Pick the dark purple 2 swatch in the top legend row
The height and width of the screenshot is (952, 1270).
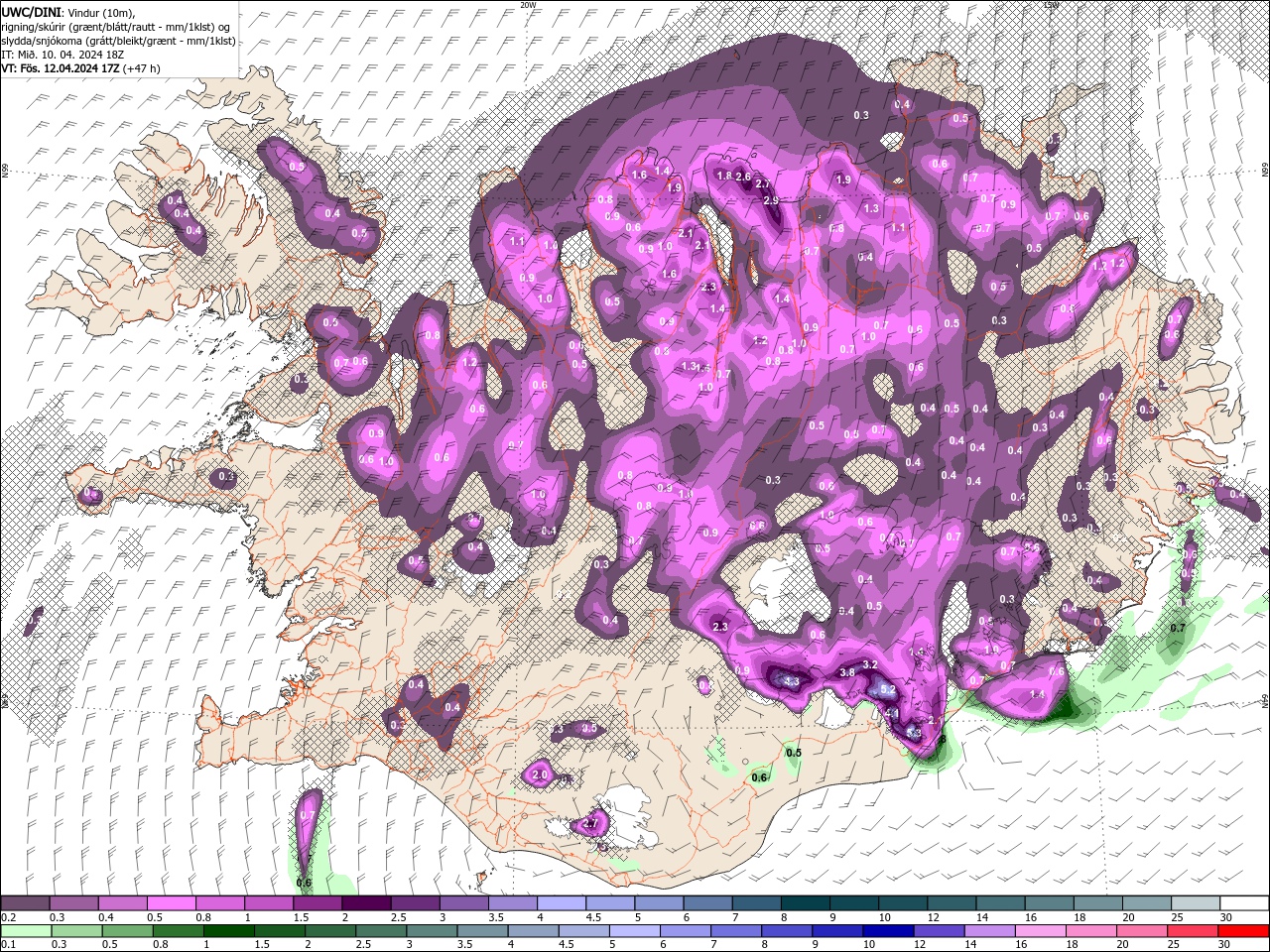366,902
